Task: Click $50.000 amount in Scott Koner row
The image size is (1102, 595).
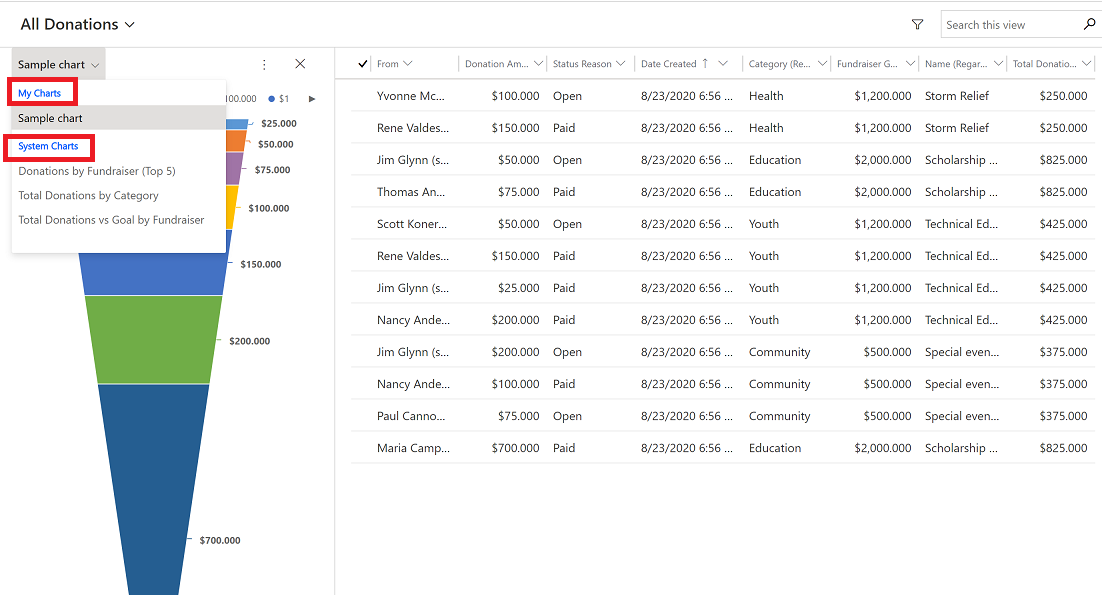Action: pyautogui.click(x=519, y=224)
